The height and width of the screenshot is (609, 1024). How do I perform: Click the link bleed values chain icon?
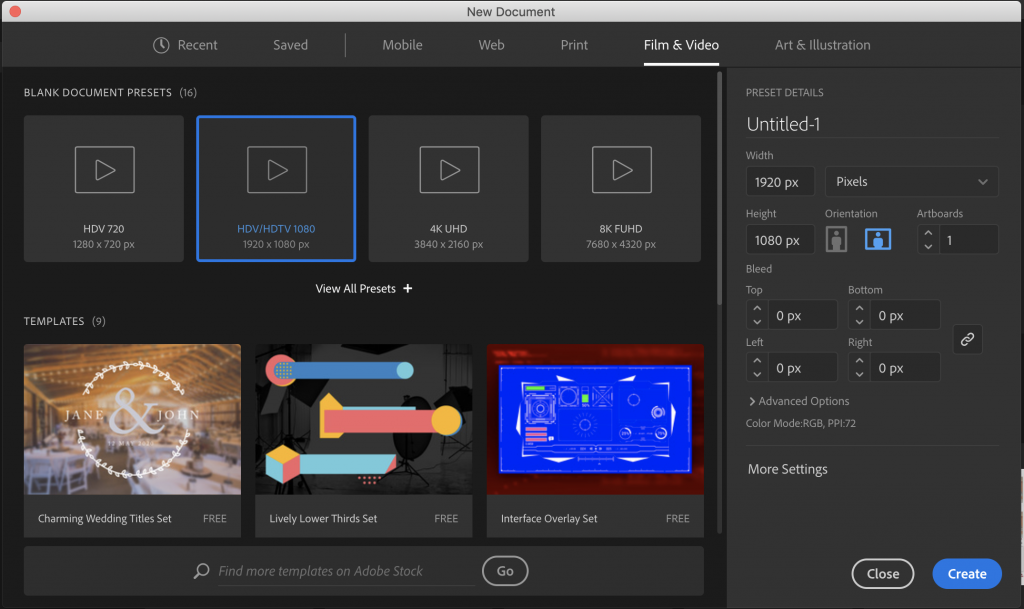point(967,340)
